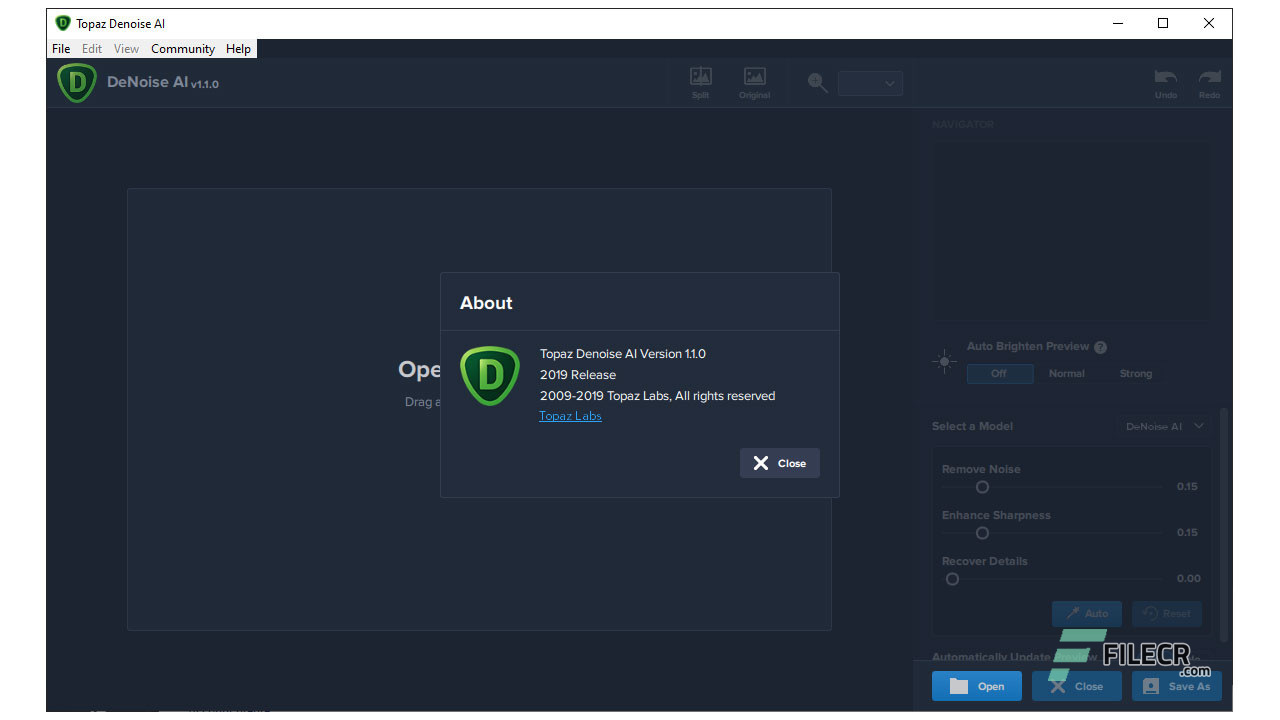
Task: Click the Auto Brighten Preview help icon
Action: [1100, 347]
